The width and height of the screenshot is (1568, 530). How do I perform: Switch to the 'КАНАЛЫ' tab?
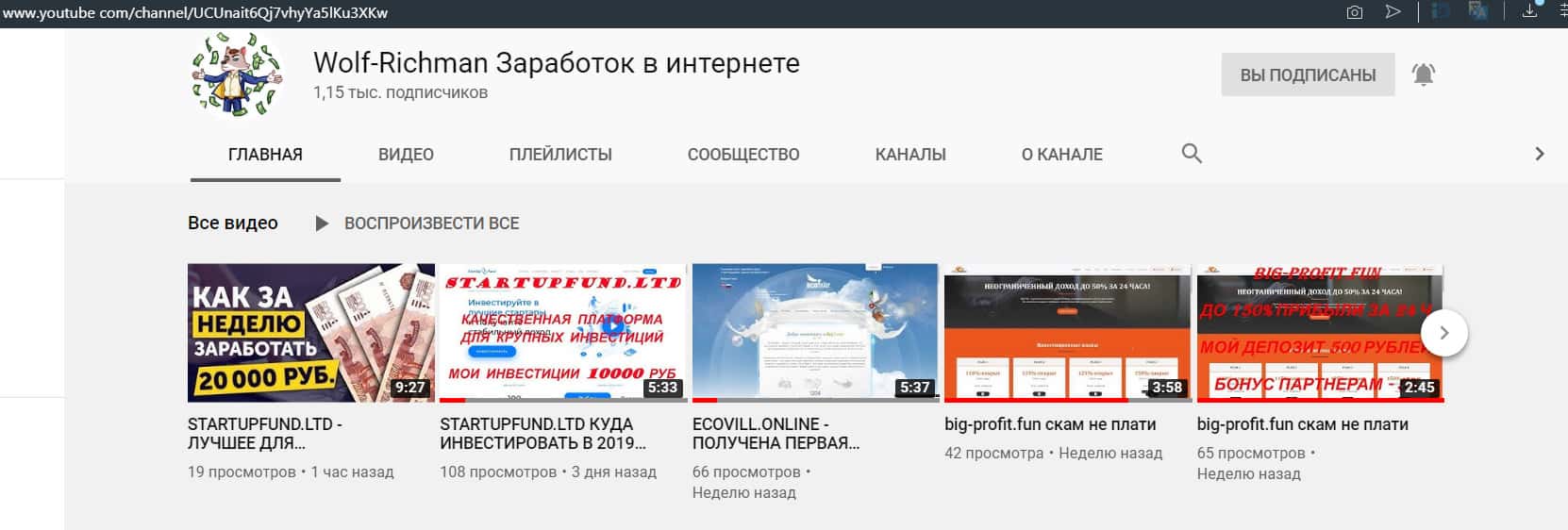click(910, 155)
